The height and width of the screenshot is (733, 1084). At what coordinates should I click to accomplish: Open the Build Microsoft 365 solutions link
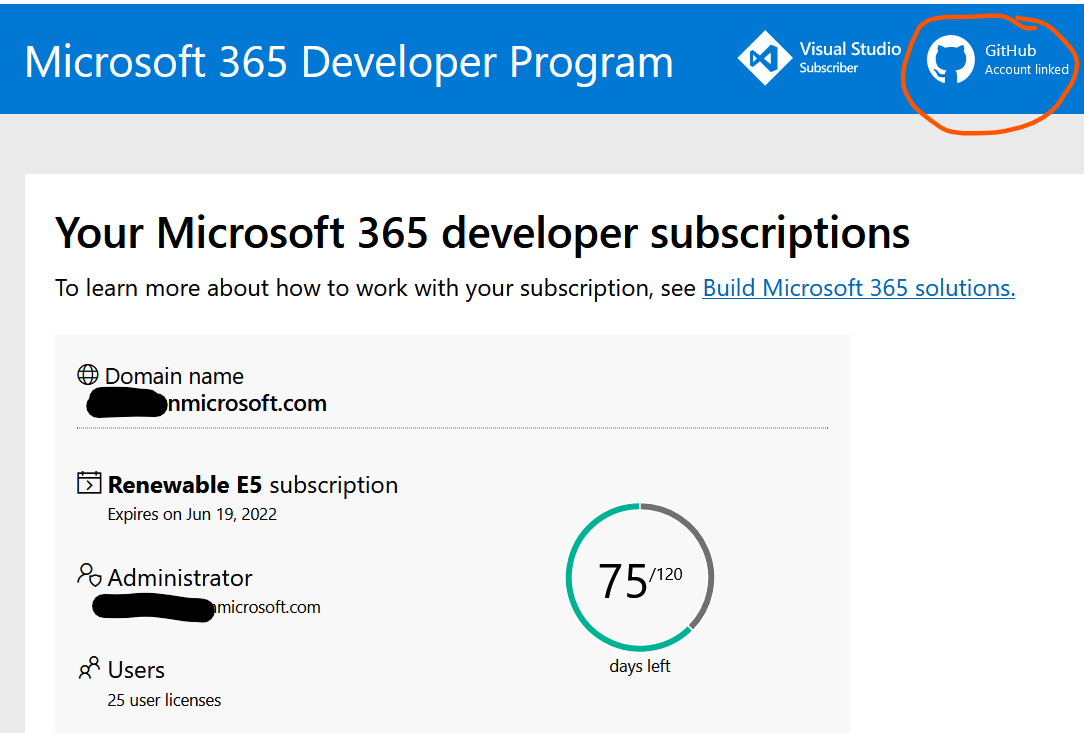tap(858, 288)
